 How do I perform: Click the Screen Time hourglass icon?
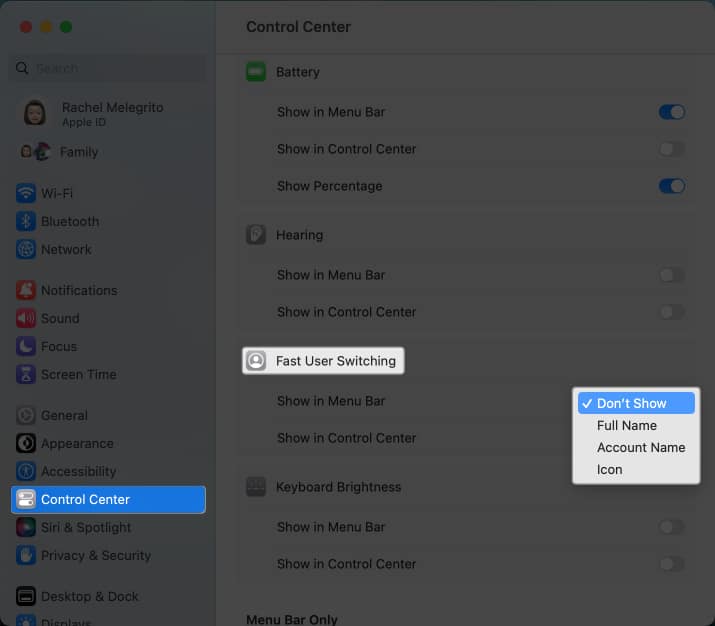[26, 374]
